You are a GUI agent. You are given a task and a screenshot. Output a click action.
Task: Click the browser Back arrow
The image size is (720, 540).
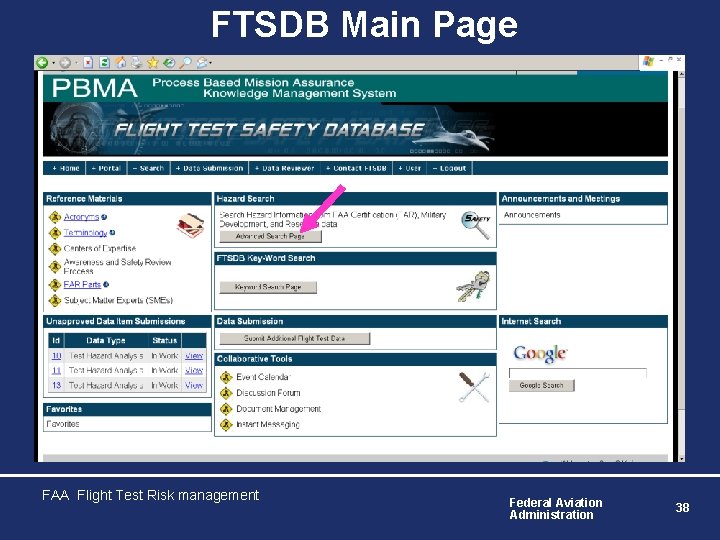(42, 62)
